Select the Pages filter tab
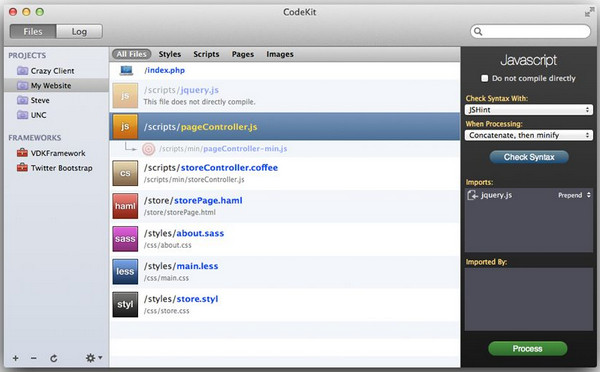 pos(243,54)
